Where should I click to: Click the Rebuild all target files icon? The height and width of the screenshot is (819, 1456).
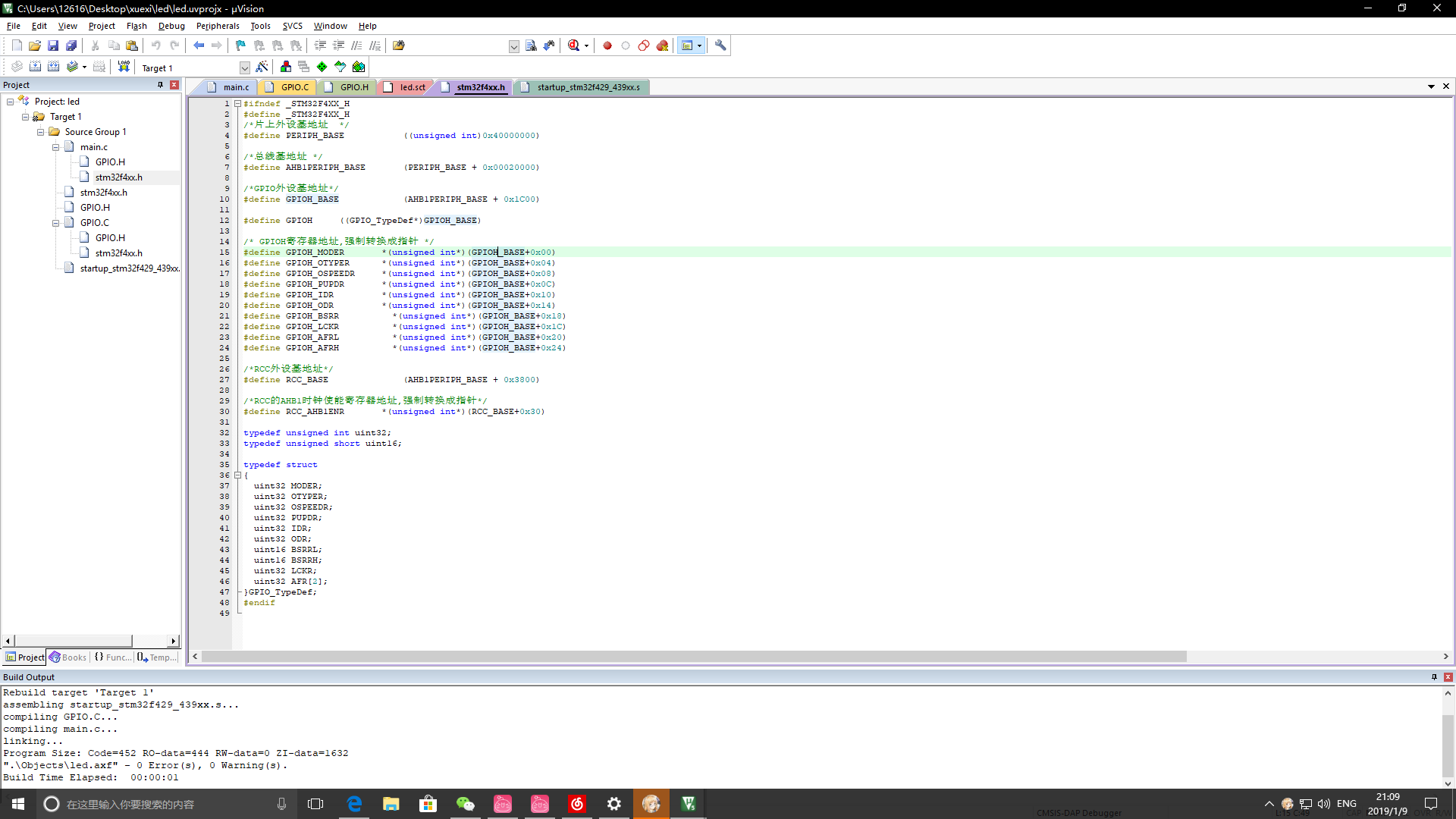coord(54,67)
